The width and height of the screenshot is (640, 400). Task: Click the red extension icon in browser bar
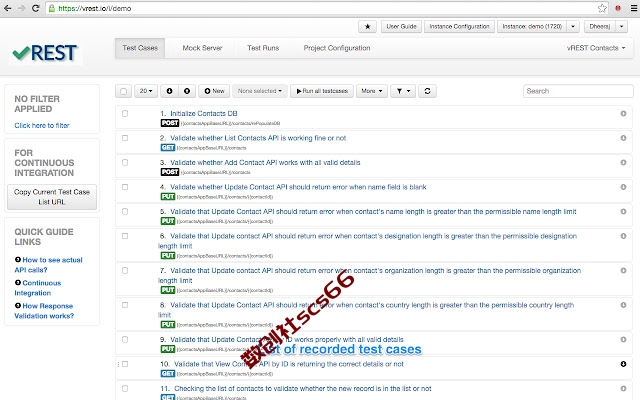click(618, 8)
